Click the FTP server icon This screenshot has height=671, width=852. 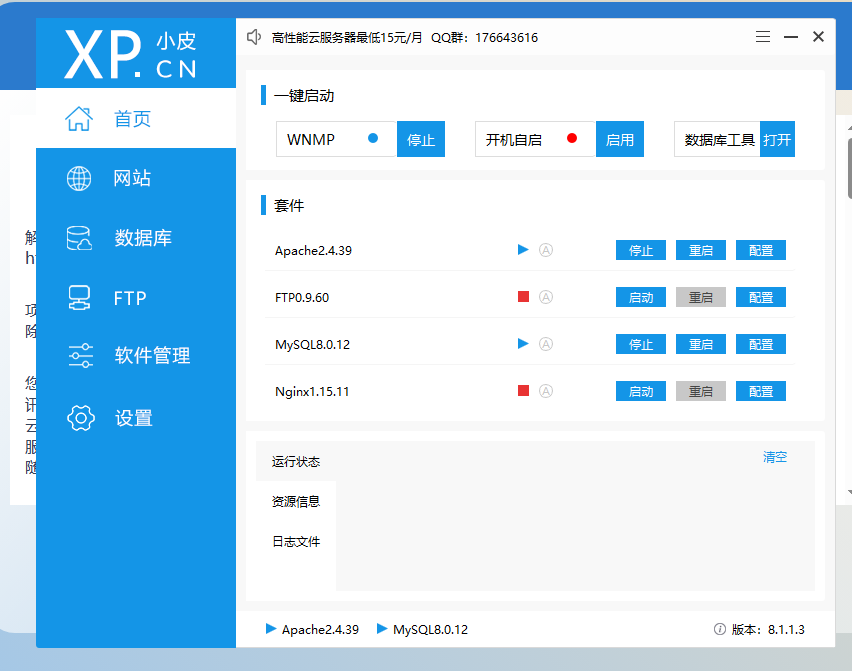point(79,297)
